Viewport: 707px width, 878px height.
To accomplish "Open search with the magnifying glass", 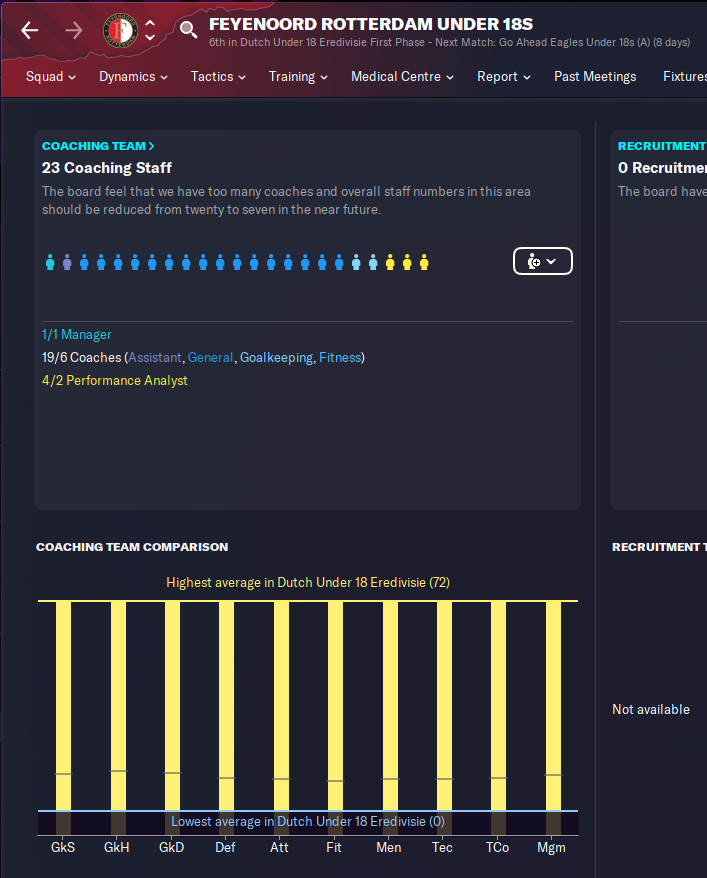I will click(x=188, y=30).
